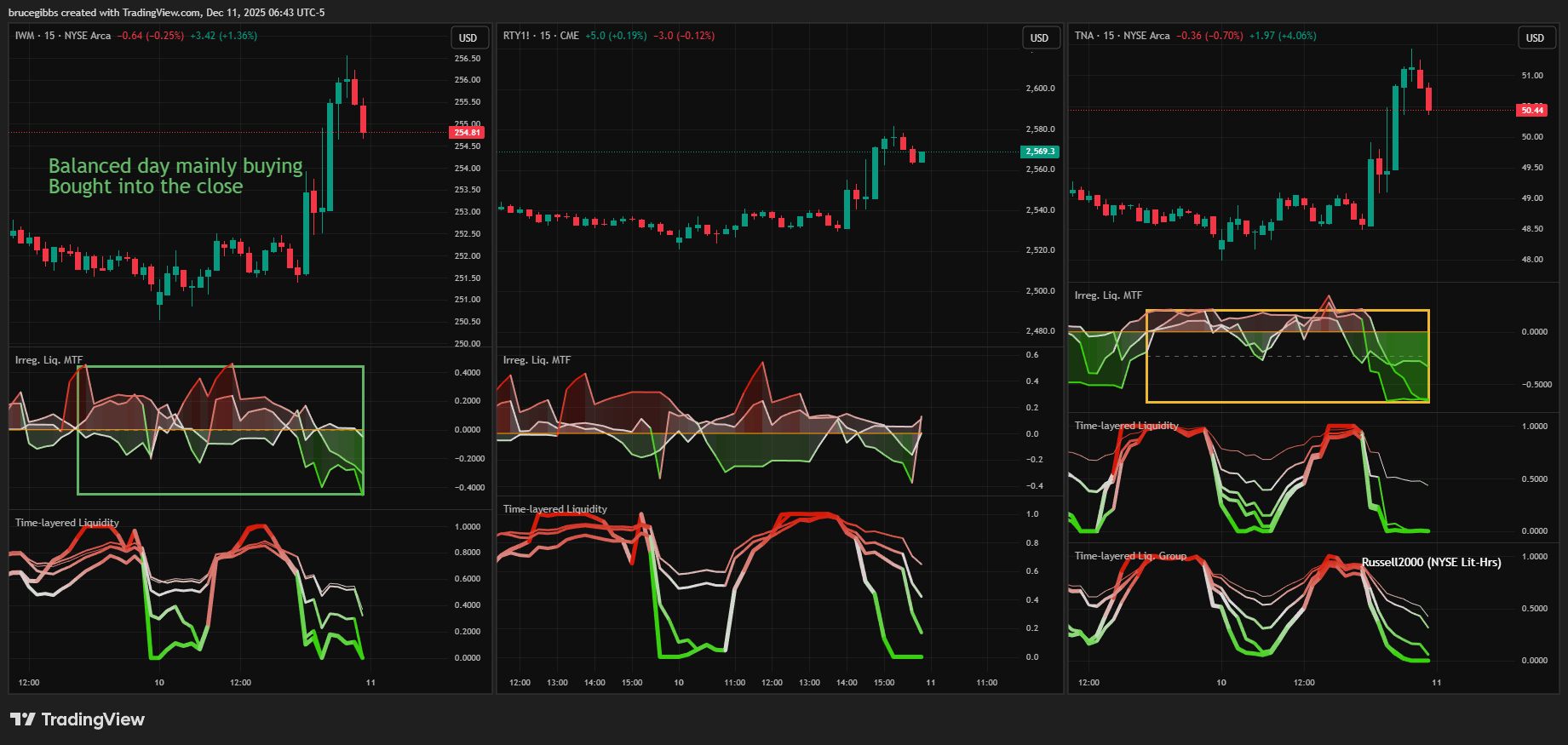Image resolution: width=1568 pixels, height=745 pixels.
Task: Select the 'Balanced day mainly buying' annotation
Action: tap(175, 166)
